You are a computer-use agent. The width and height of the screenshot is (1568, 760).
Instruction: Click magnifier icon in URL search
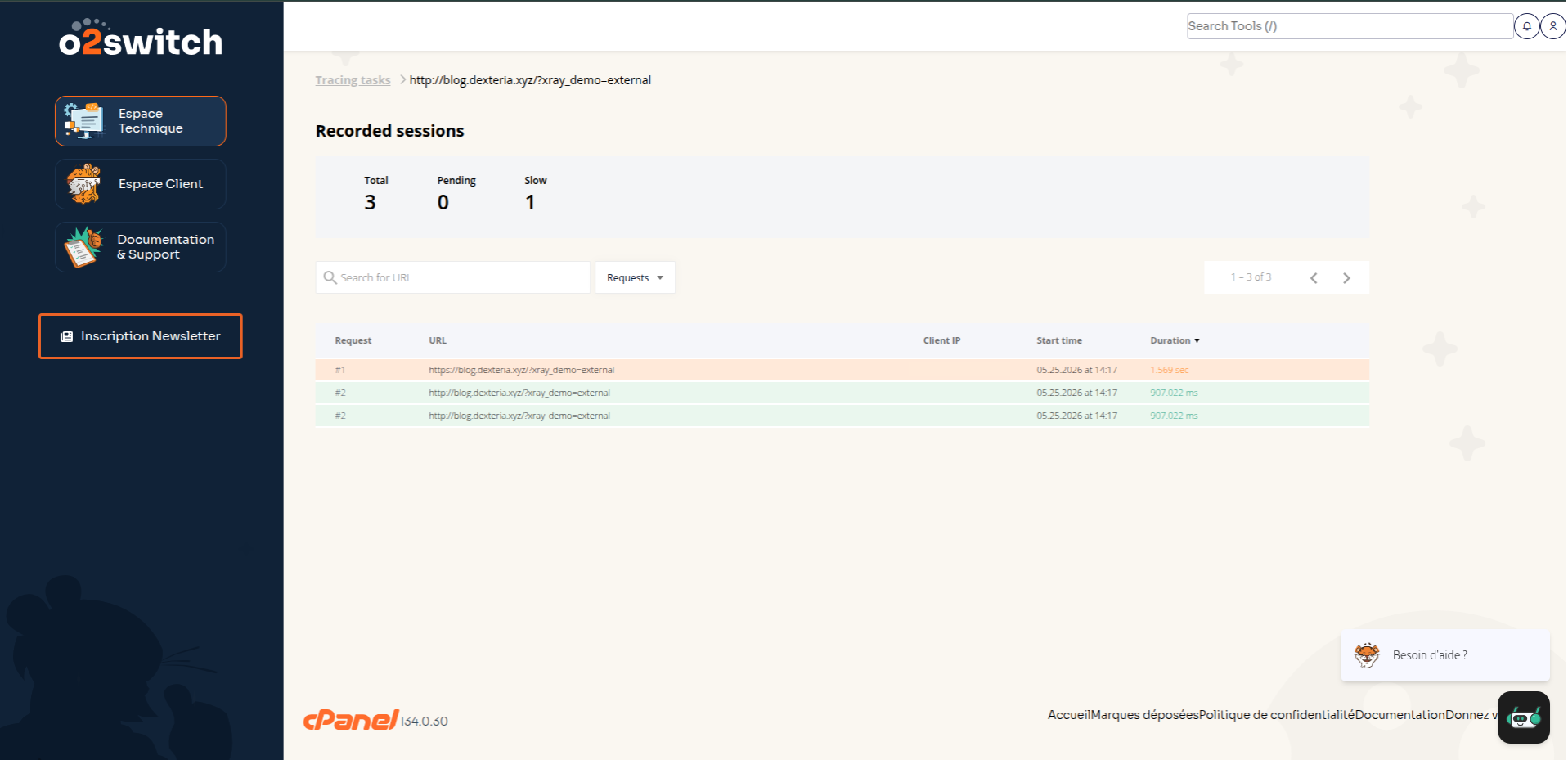(330, 277)
